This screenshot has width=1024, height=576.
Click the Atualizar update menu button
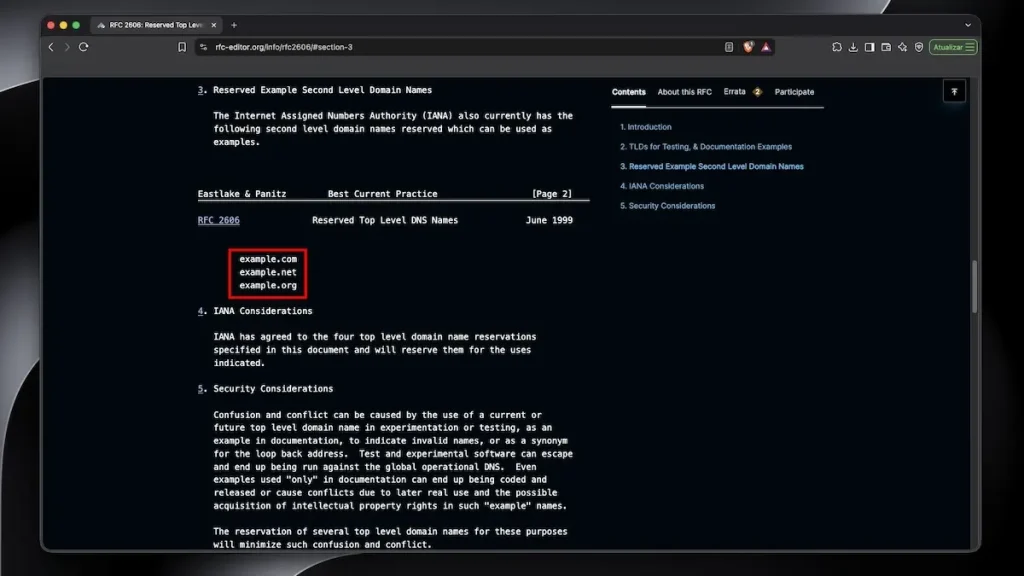pos(953,47)
